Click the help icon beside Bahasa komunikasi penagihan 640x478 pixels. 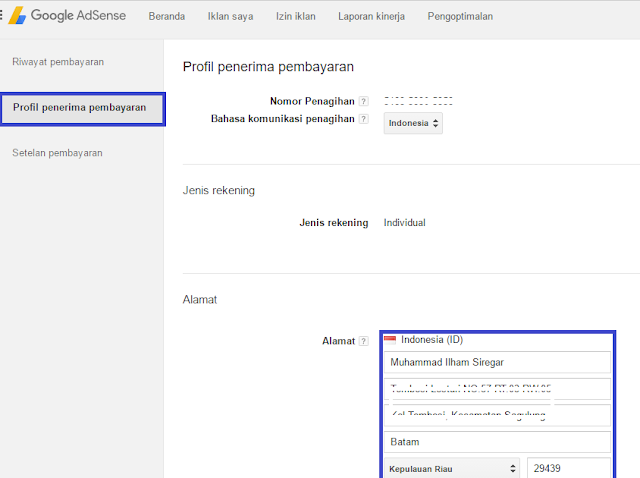point(364,119)
